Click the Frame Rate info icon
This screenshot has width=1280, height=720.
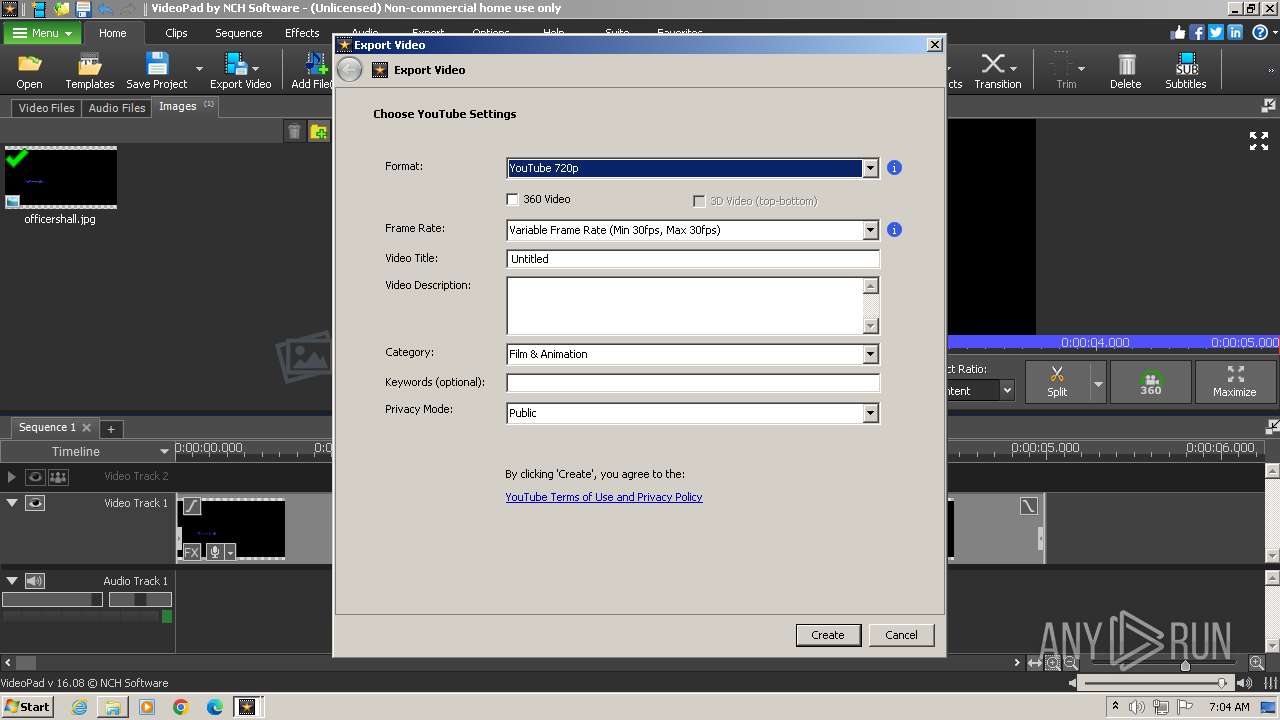click(894, 230)
